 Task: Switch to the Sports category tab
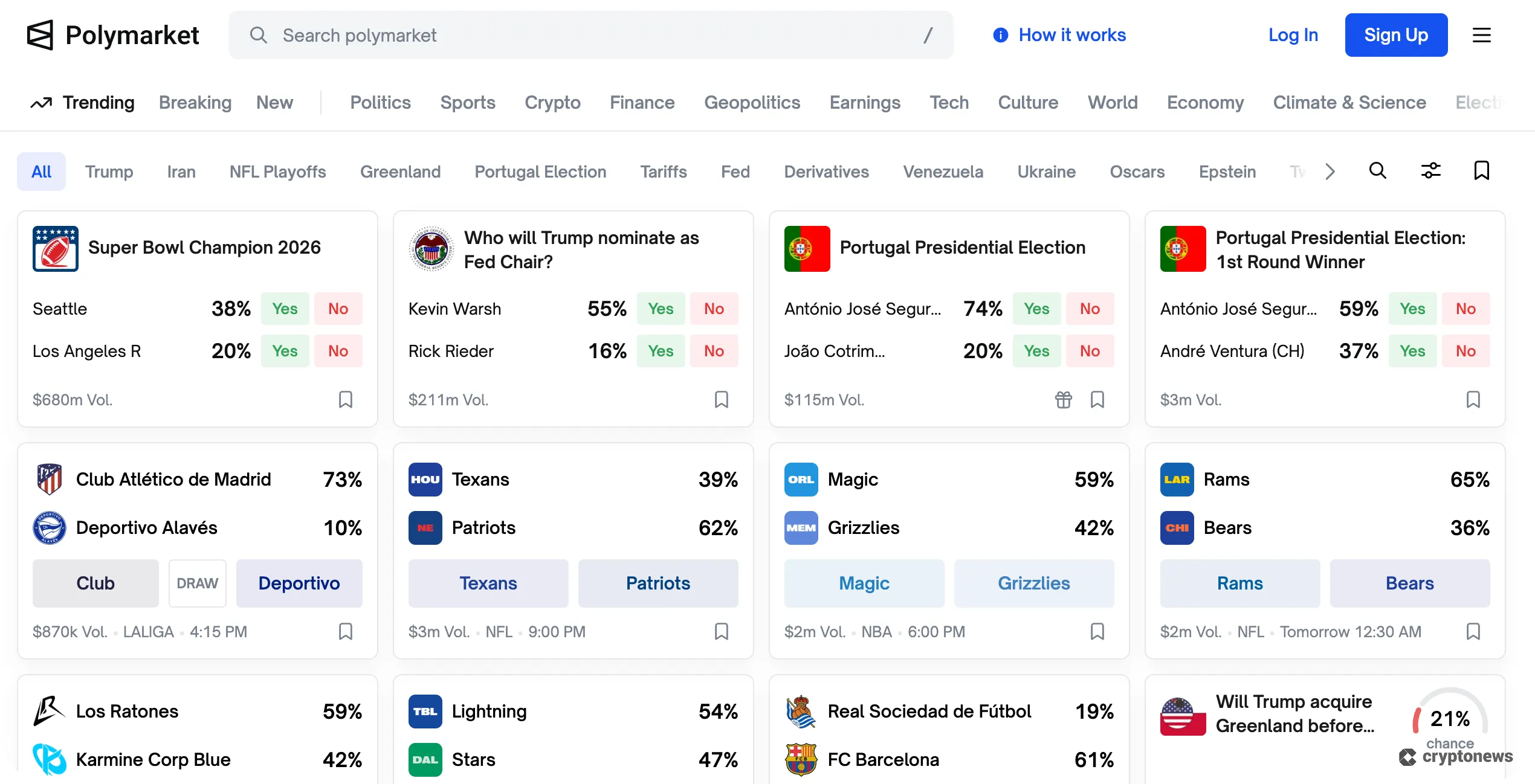coord(468,102)
